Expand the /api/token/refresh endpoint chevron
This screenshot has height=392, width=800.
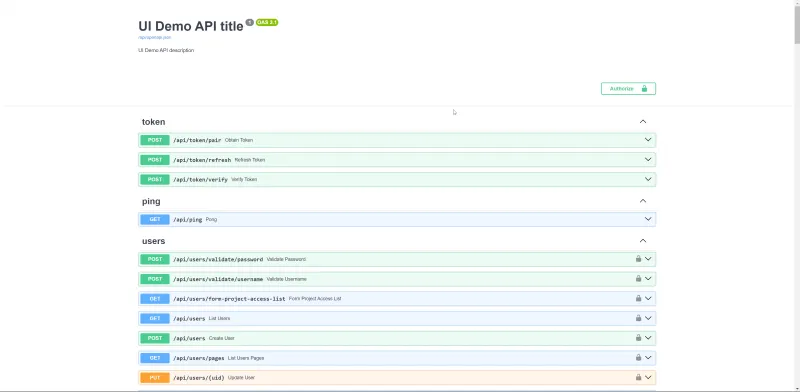[648, 160]
